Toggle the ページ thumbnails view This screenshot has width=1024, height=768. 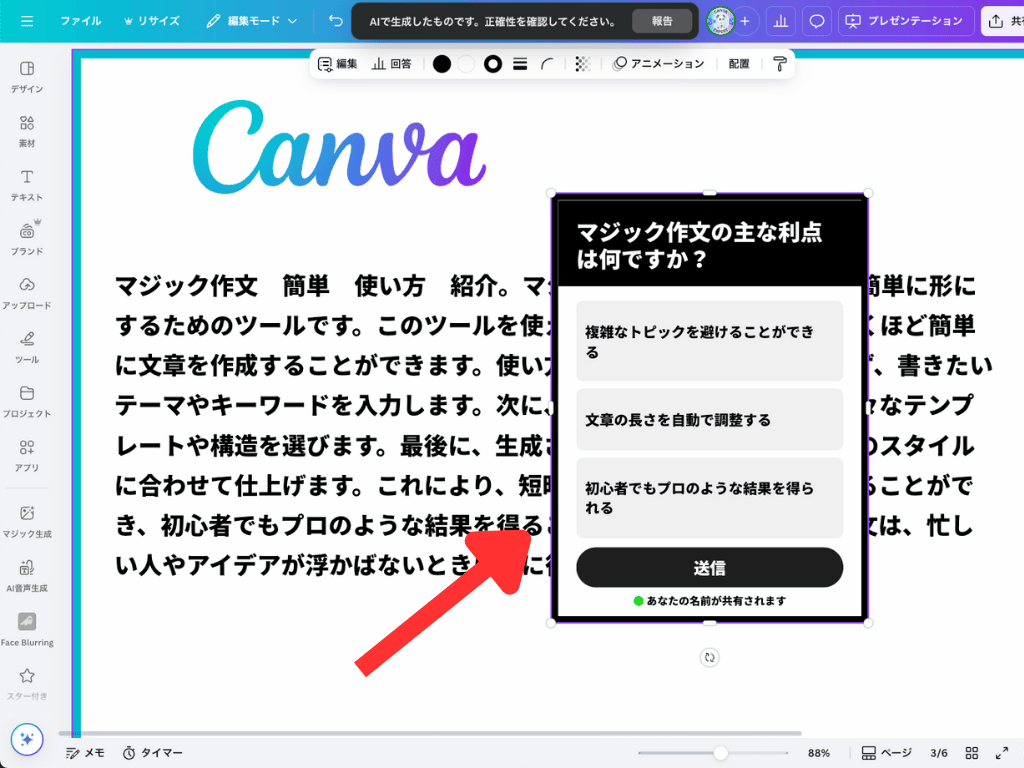886,753
